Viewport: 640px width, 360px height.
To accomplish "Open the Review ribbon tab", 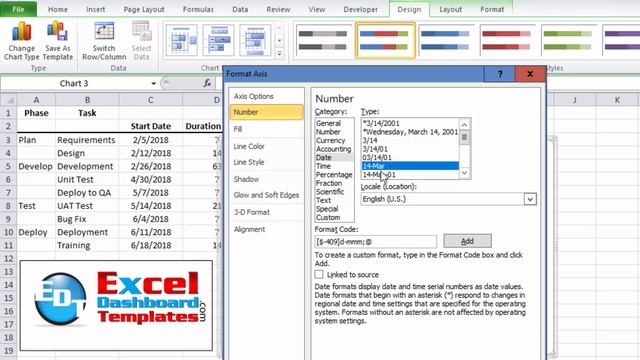I will (x=278, y=9).
